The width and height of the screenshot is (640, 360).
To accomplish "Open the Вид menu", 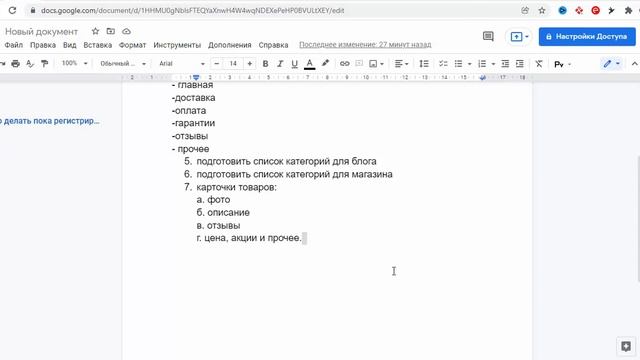I will (69, 45).
